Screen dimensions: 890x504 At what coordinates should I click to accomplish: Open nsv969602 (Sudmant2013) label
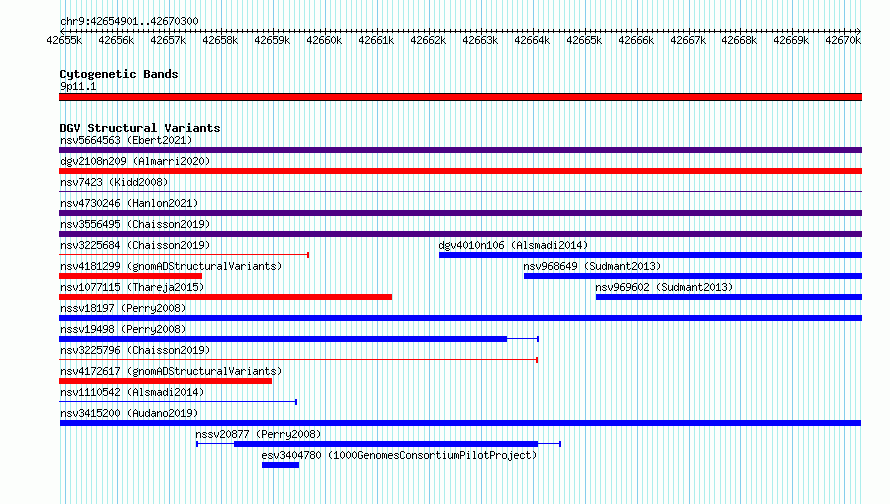coord(664,287)
